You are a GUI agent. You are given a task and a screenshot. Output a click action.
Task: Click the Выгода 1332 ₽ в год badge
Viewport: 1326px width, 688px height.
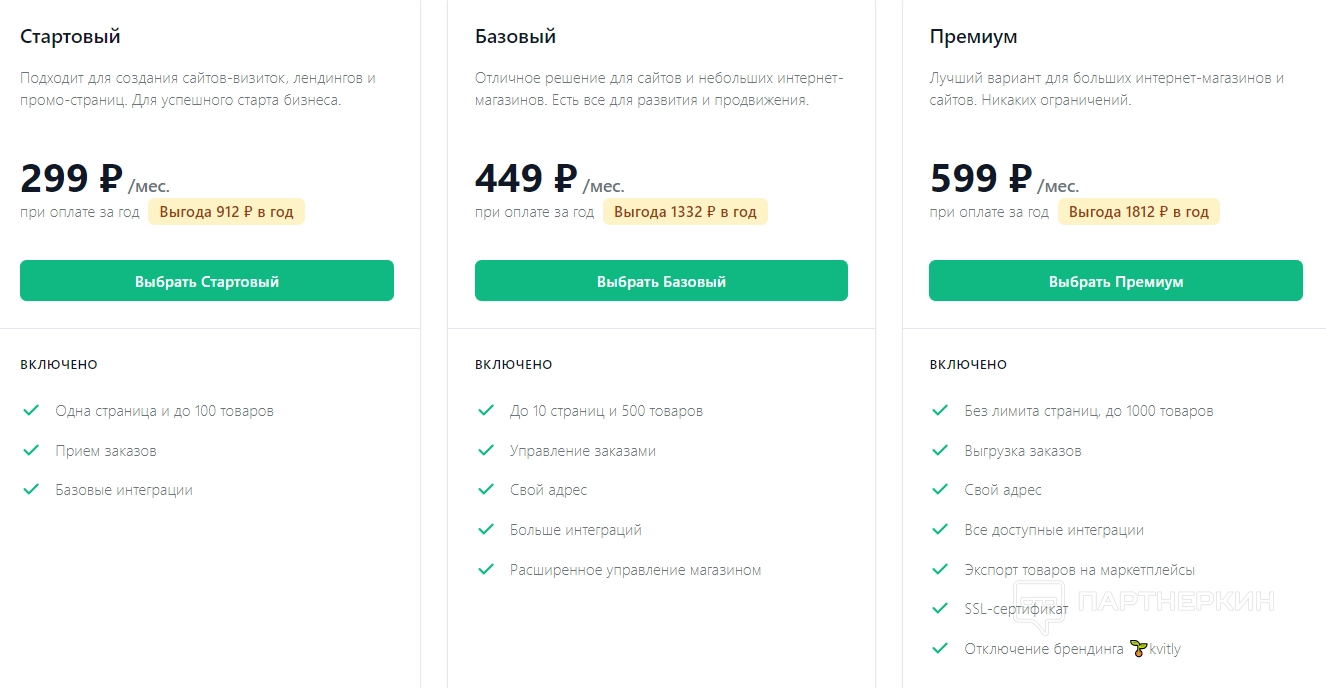(x=685, y=212)
